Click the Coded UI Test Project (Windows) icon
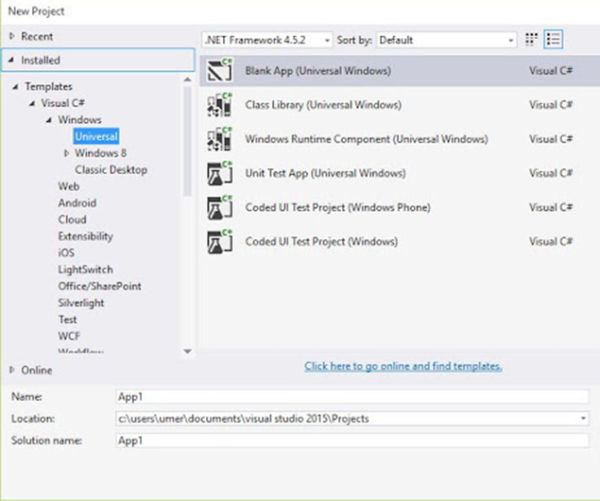This screenshot has height=501, width=600. (220, 242)
